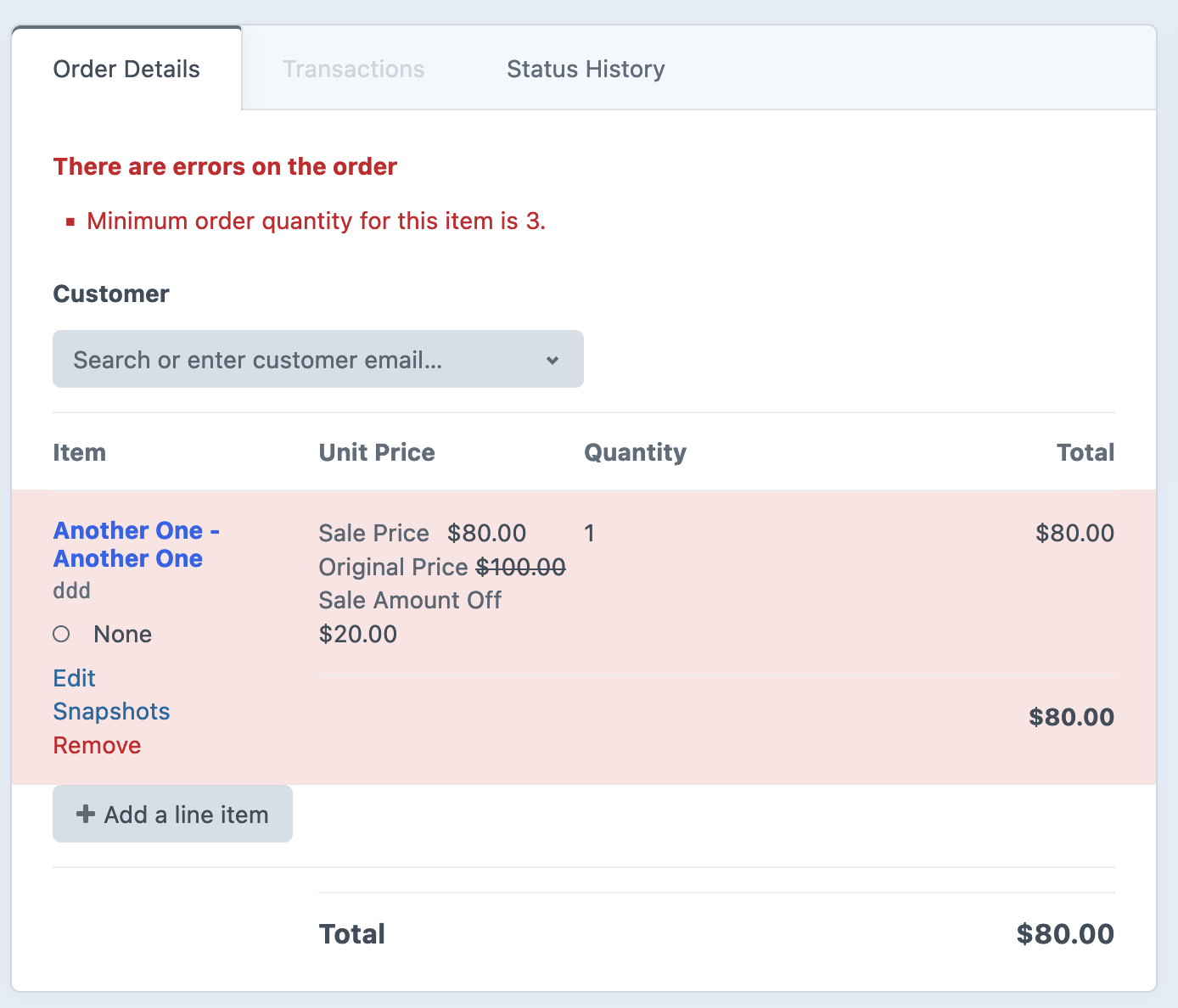Click the ddd item description text
Image resolution: width=1178 pixels, height=1008 pixels.
tap(71, 590)
